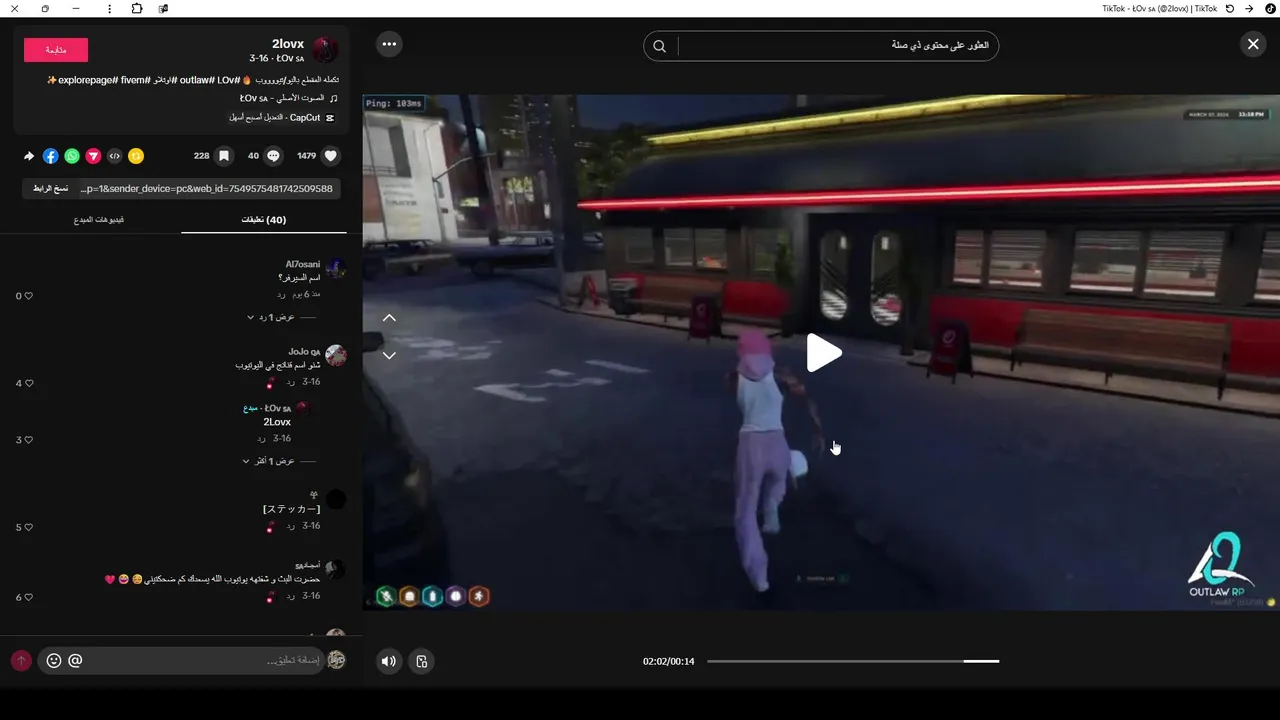Open the browser three-dots menu
This screenshot has height=720, width=1280.
(x=109, y=8)
